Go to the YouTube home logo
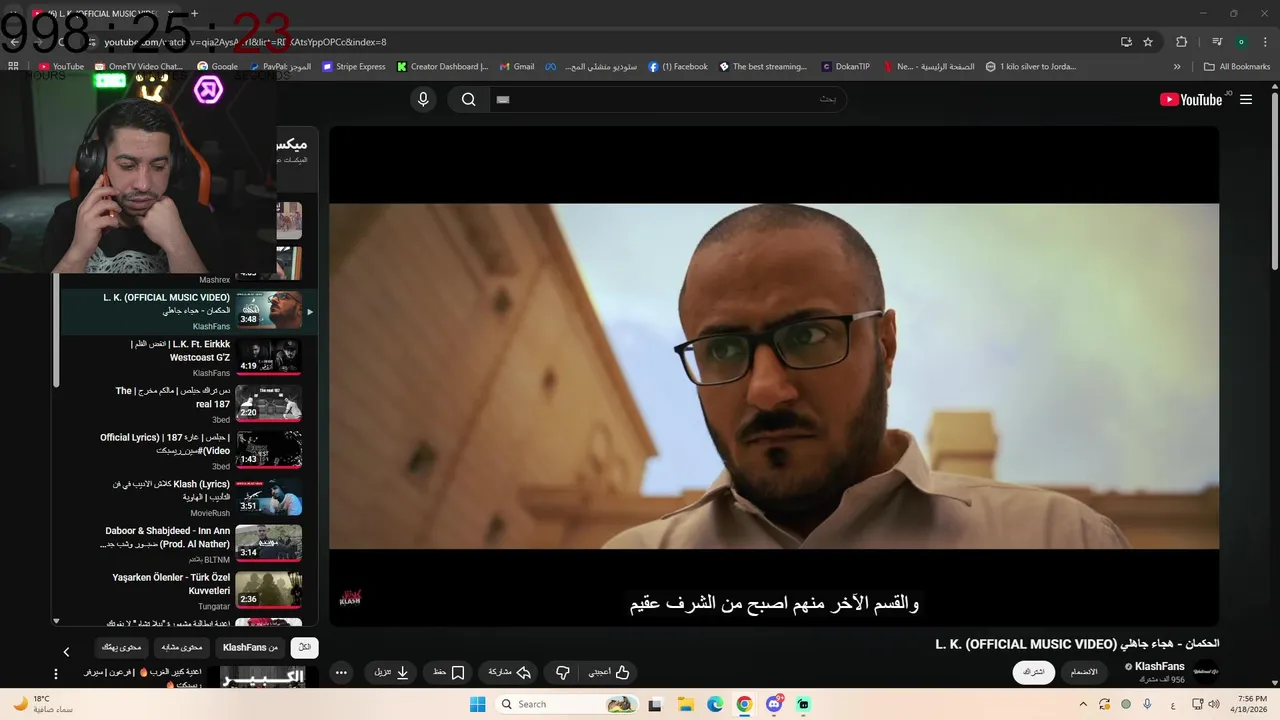1280x720 pixels. tap(1191, 99)
